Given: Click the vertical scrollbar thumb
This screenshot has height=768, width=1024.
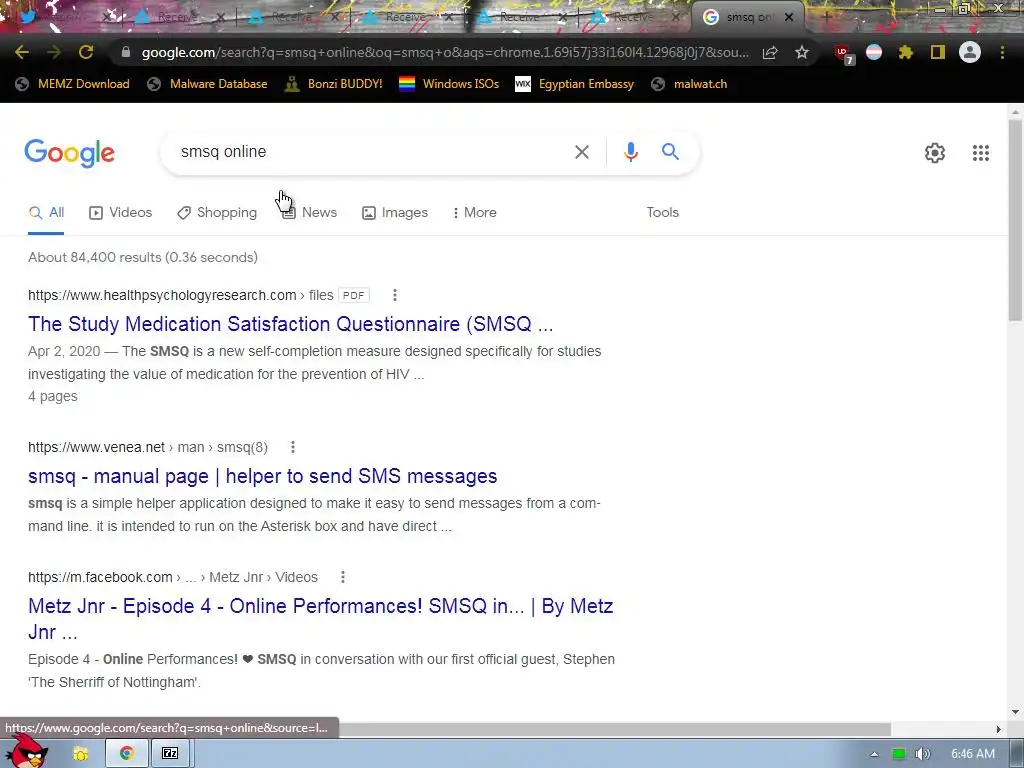Looking at the screenshot, I should click(1015, 220).
